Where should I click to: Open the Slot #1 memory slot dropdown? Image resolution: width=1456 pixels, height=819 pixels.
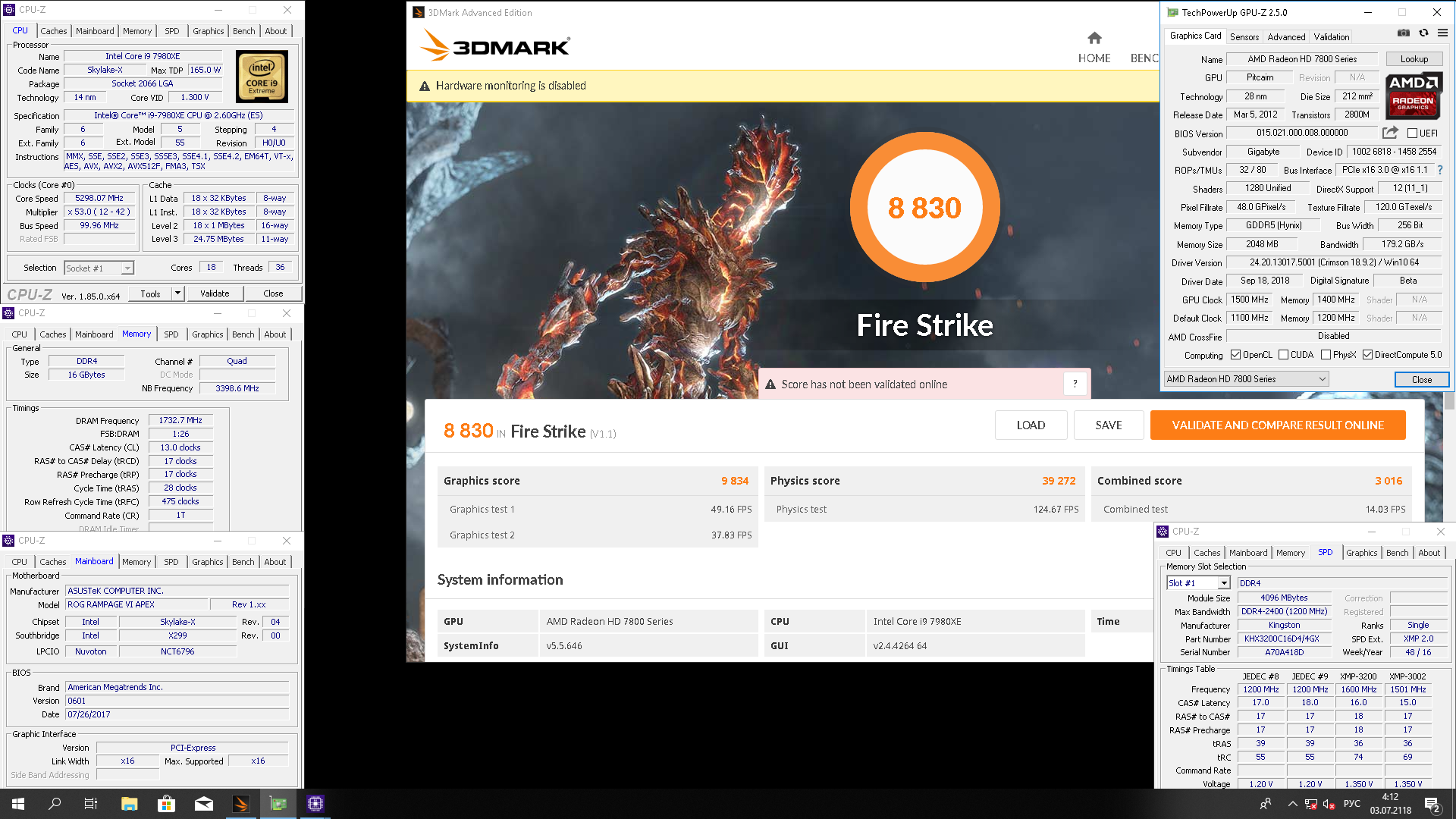[x=1198, y=583]
